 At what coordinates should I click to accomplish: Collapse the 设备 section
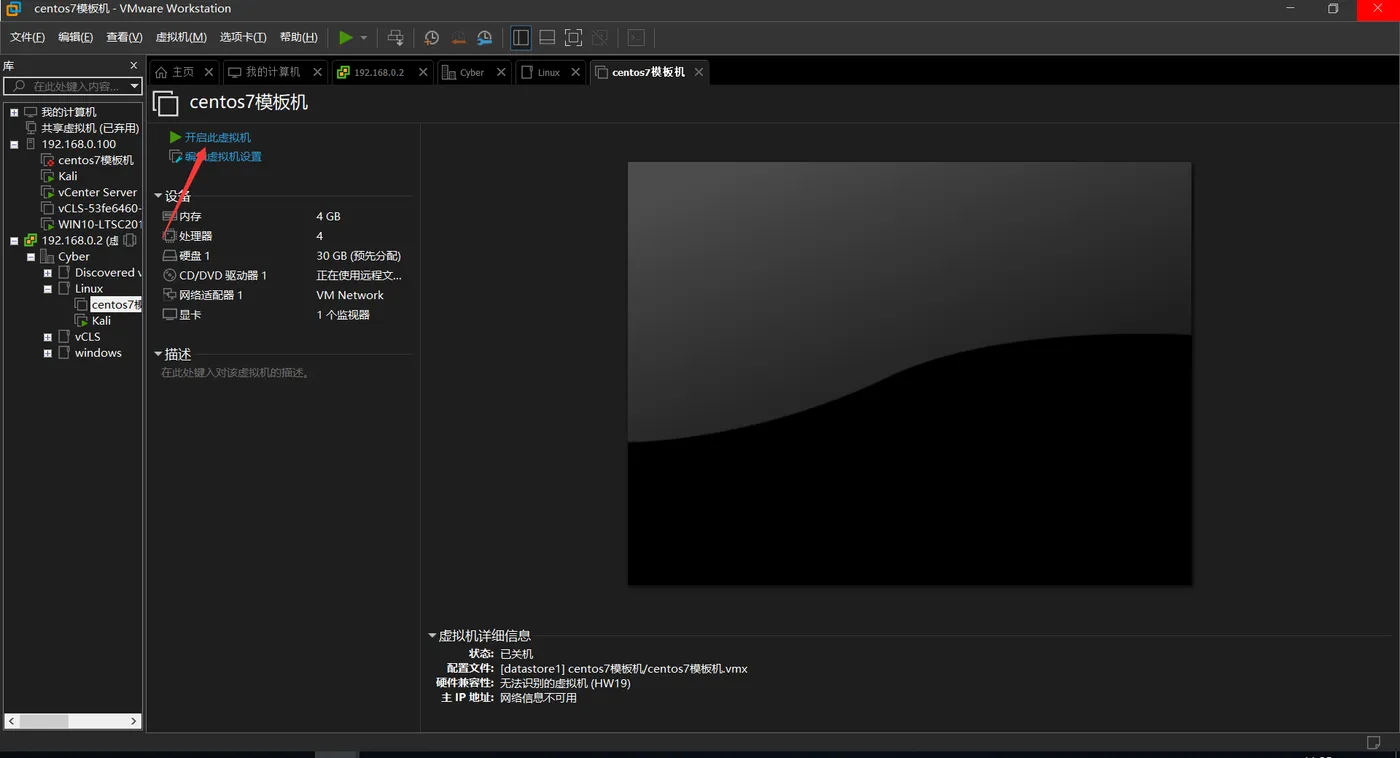click(x=158, y=196)
